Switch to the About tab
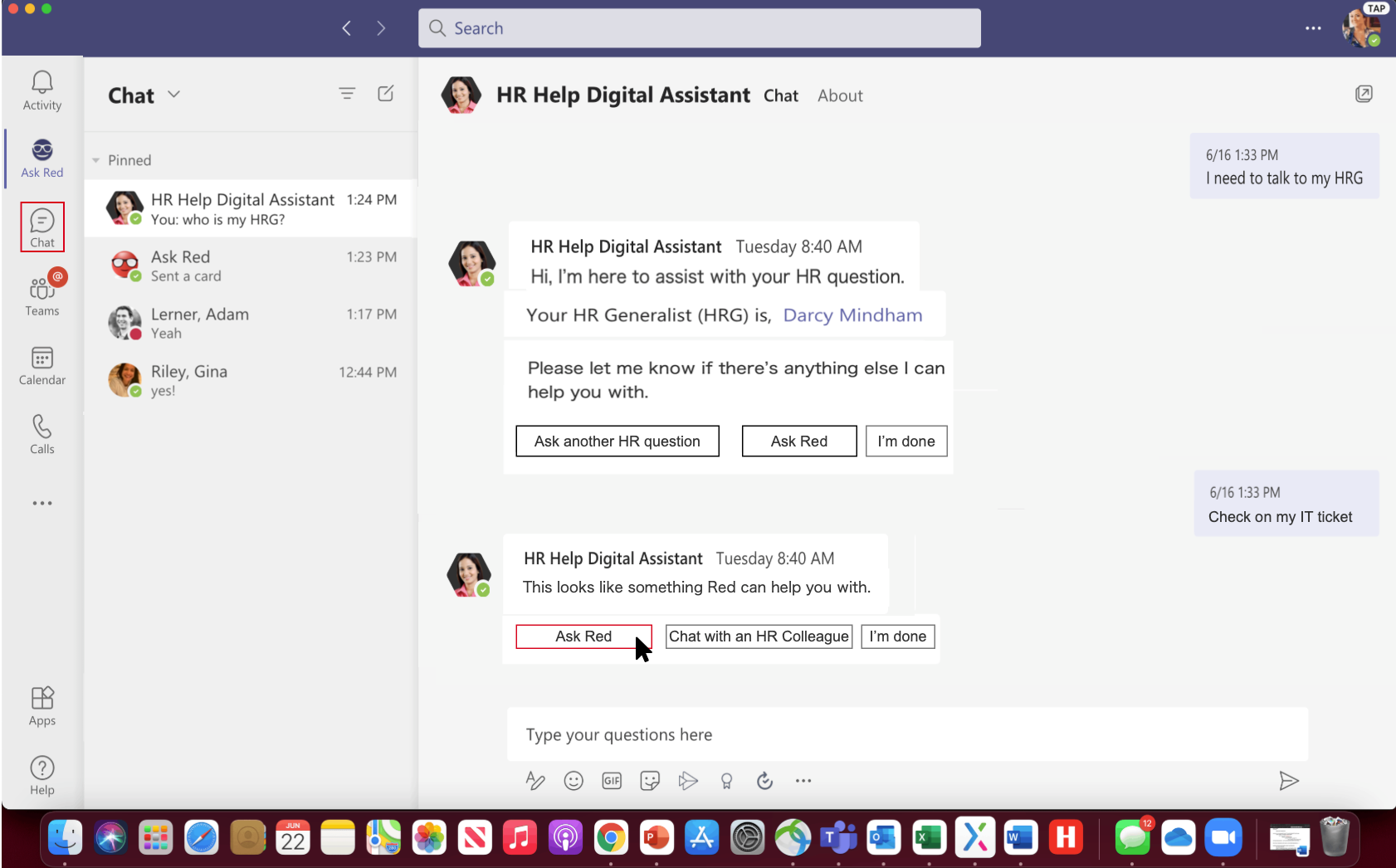 pyautogui.click(x=840, y=96)
